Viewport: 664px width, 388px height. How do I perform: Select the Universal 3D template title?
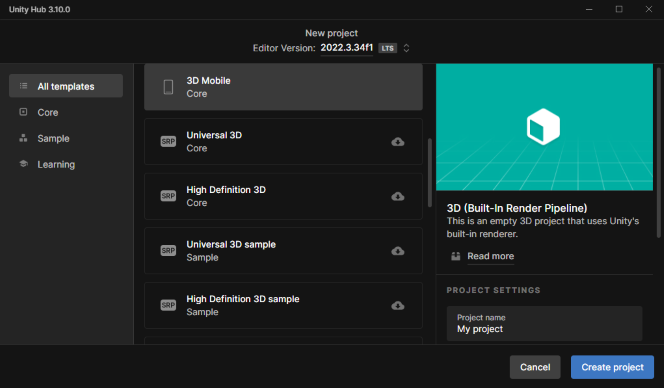pyautogui.click(x=214, y=135)
